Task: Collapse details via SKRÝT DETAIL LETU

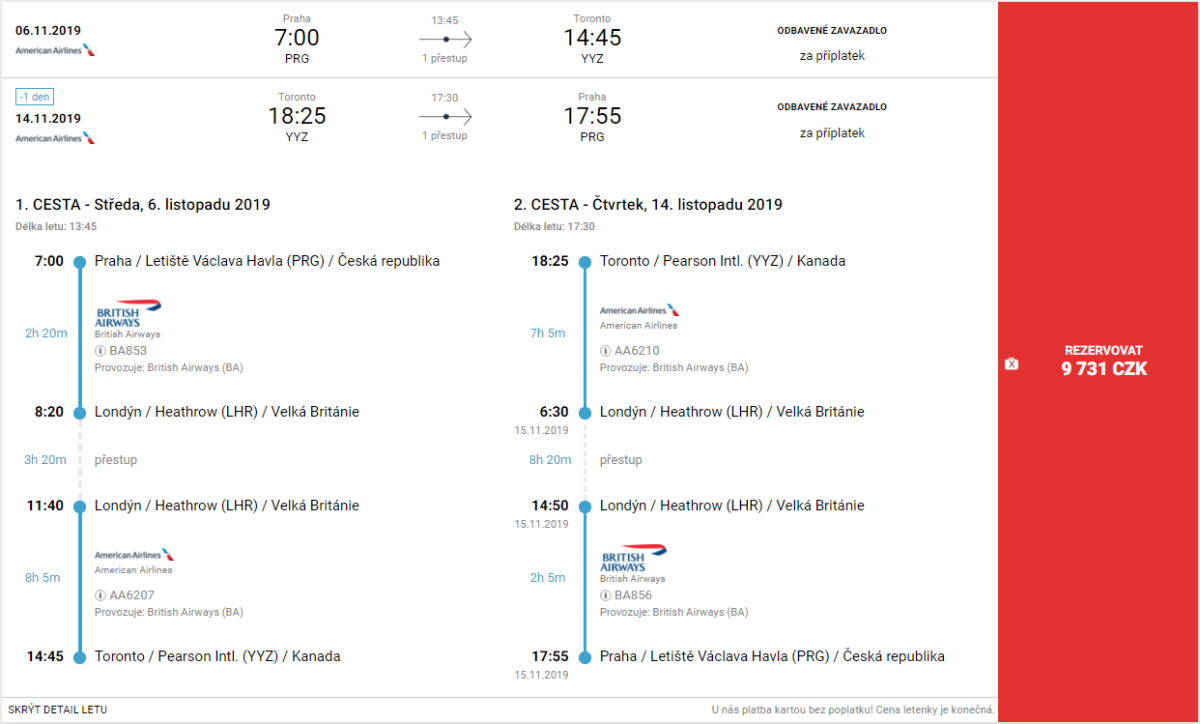Action: [57, 710]
